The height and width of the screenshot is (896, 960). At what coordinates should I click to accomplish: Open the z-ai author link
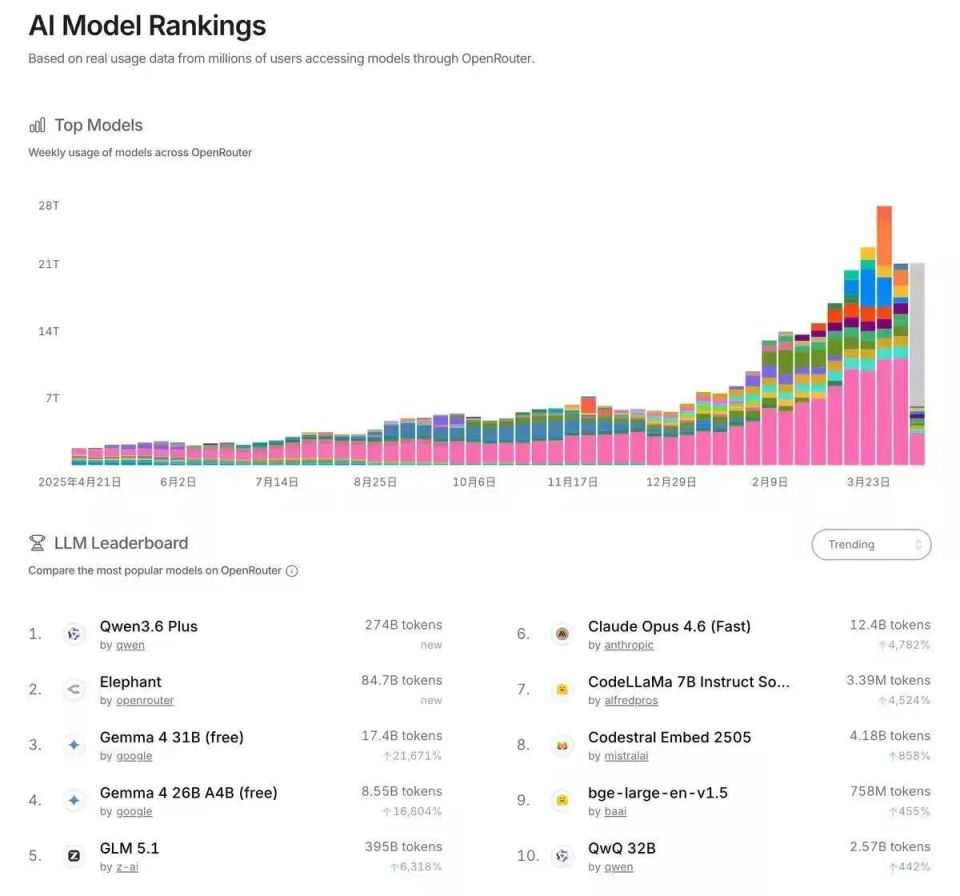click(x=127, y=867)
